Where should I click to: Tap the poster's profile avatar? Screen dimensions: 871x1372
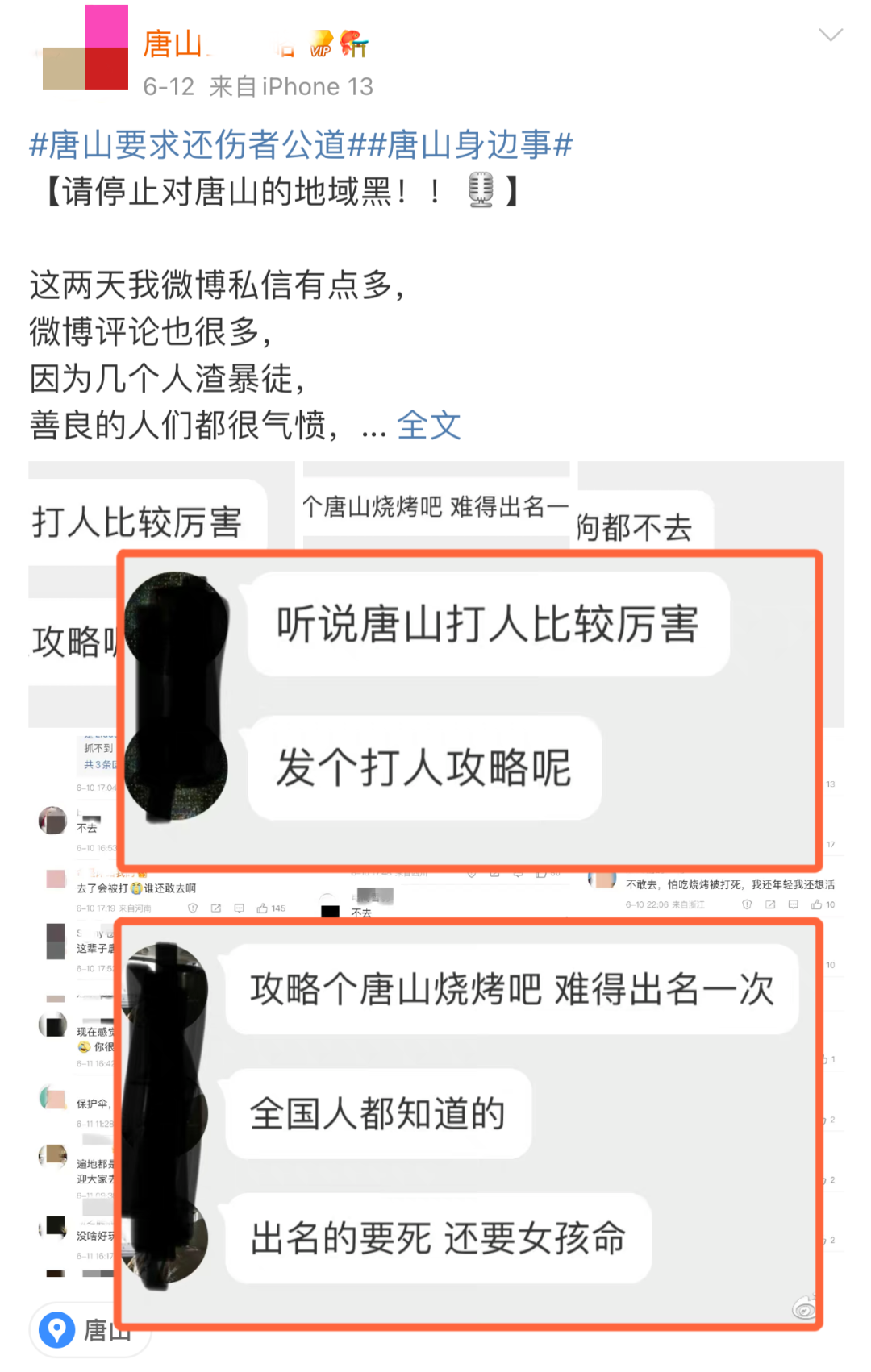tap(85, 47)
